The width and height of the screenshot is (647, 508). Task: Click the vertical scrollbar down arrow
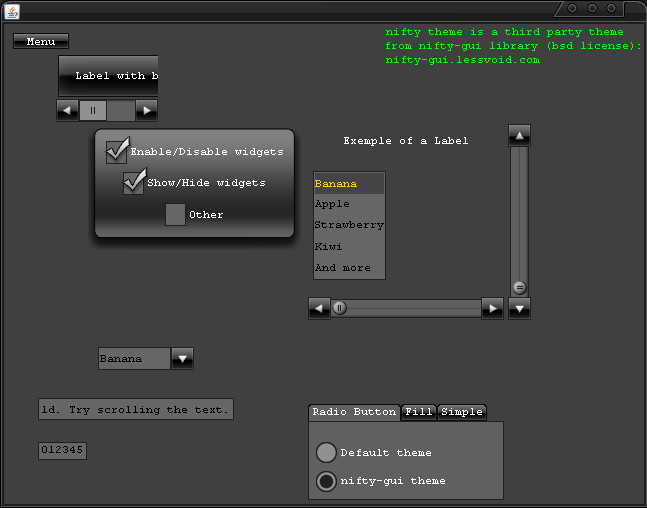519,308
